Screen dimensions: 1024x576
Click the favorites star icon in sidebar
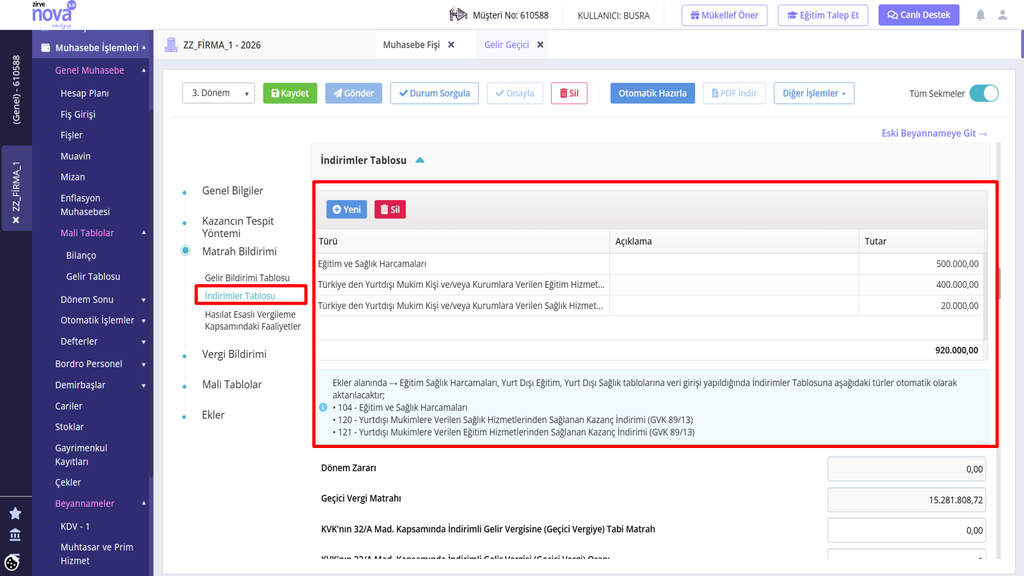pos(15,513)
